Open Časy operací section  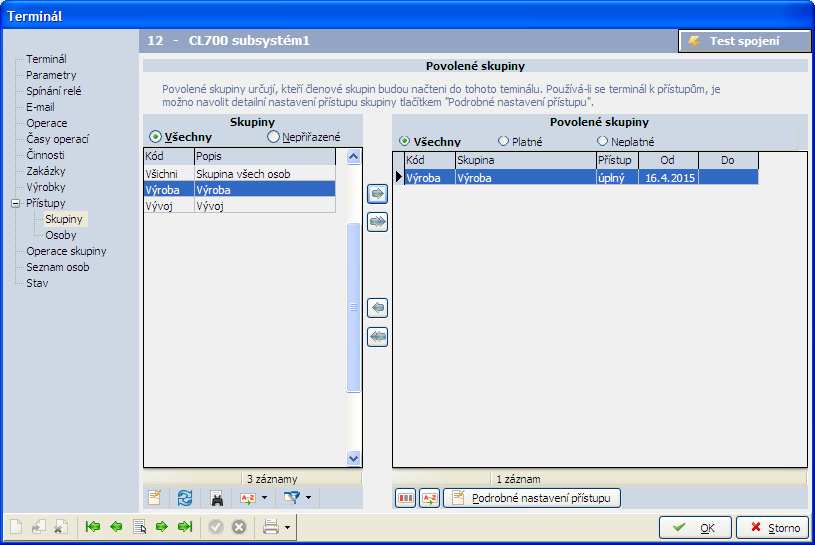click(57, 139)
